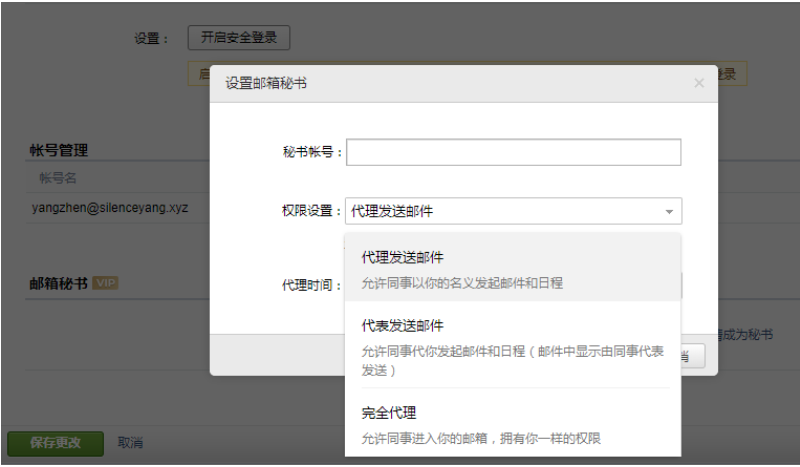Close the 设置邮箱秘书 dialog with X
Image resolution: width=800 pixels, height=467 pixels.
698,83
